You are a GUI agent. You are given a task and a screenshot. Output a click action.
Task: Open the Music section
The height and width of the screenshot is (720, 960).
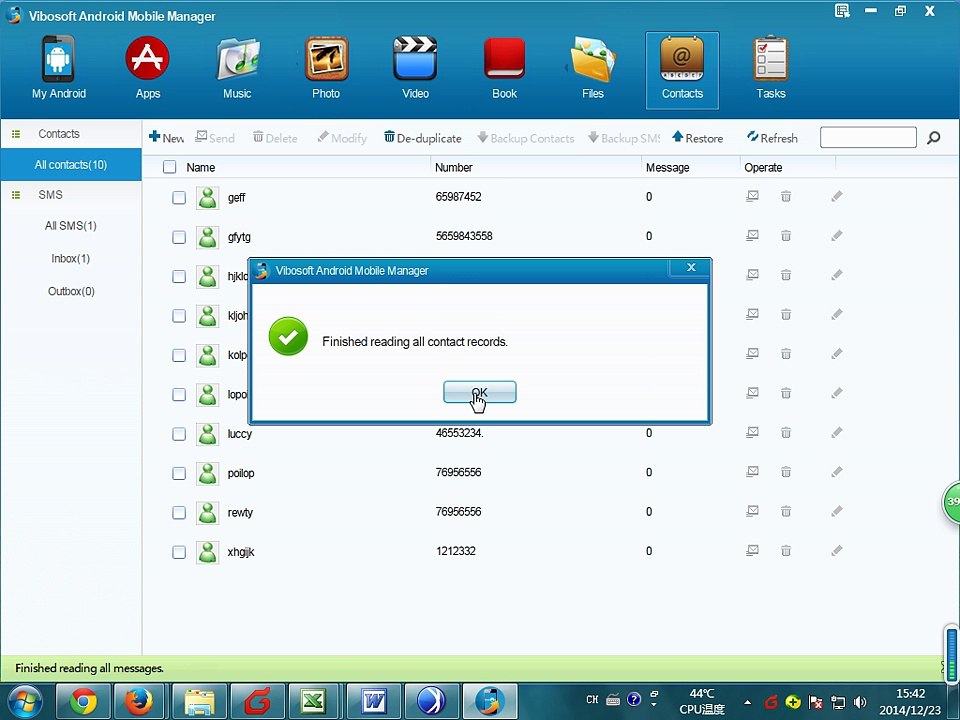tap(237, 69)
